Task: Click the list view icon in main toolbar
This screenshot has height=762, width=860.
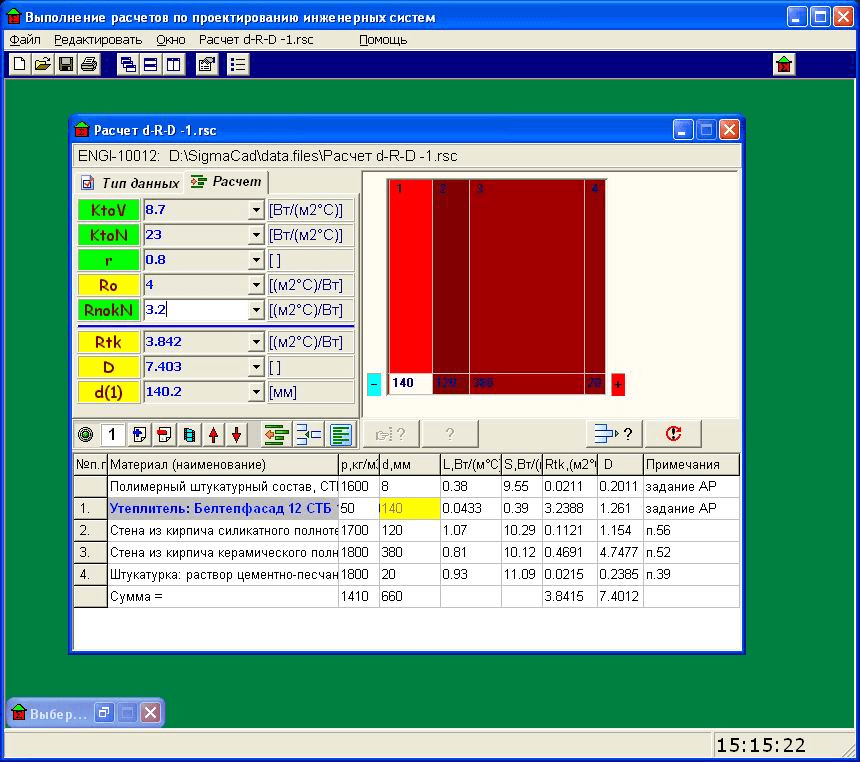Action: [x=237, y=65]
